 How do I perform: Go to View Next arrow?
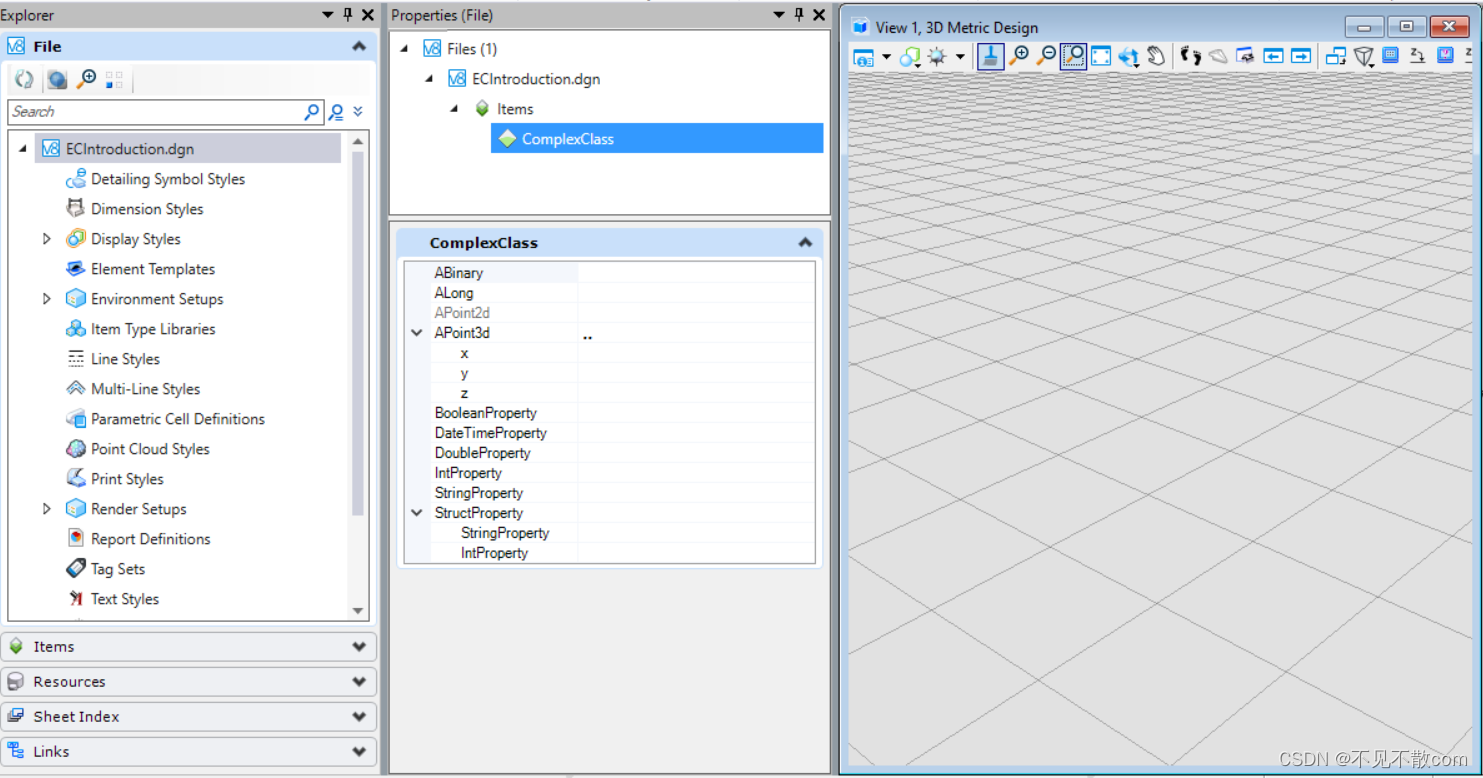[1300, 57]
